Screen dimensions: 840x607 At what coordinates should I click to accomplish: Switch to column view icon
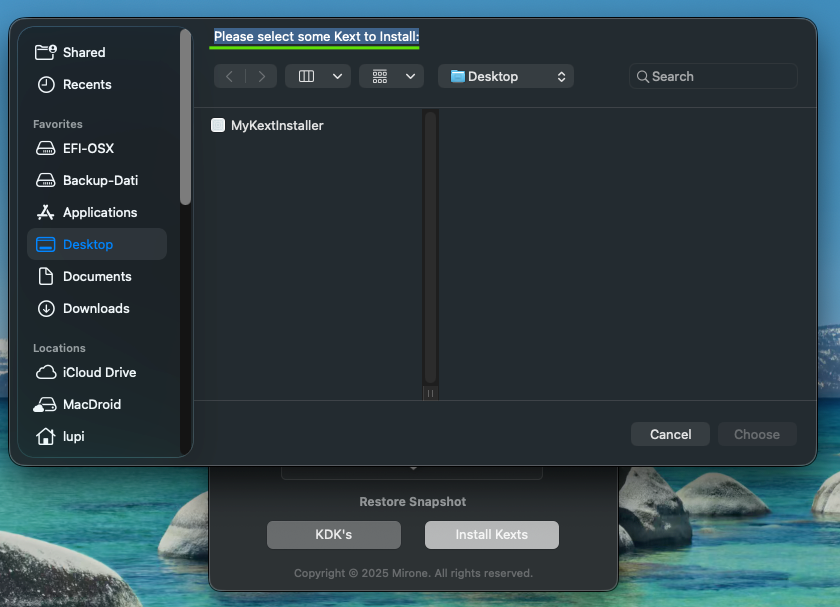pos(306,76)
